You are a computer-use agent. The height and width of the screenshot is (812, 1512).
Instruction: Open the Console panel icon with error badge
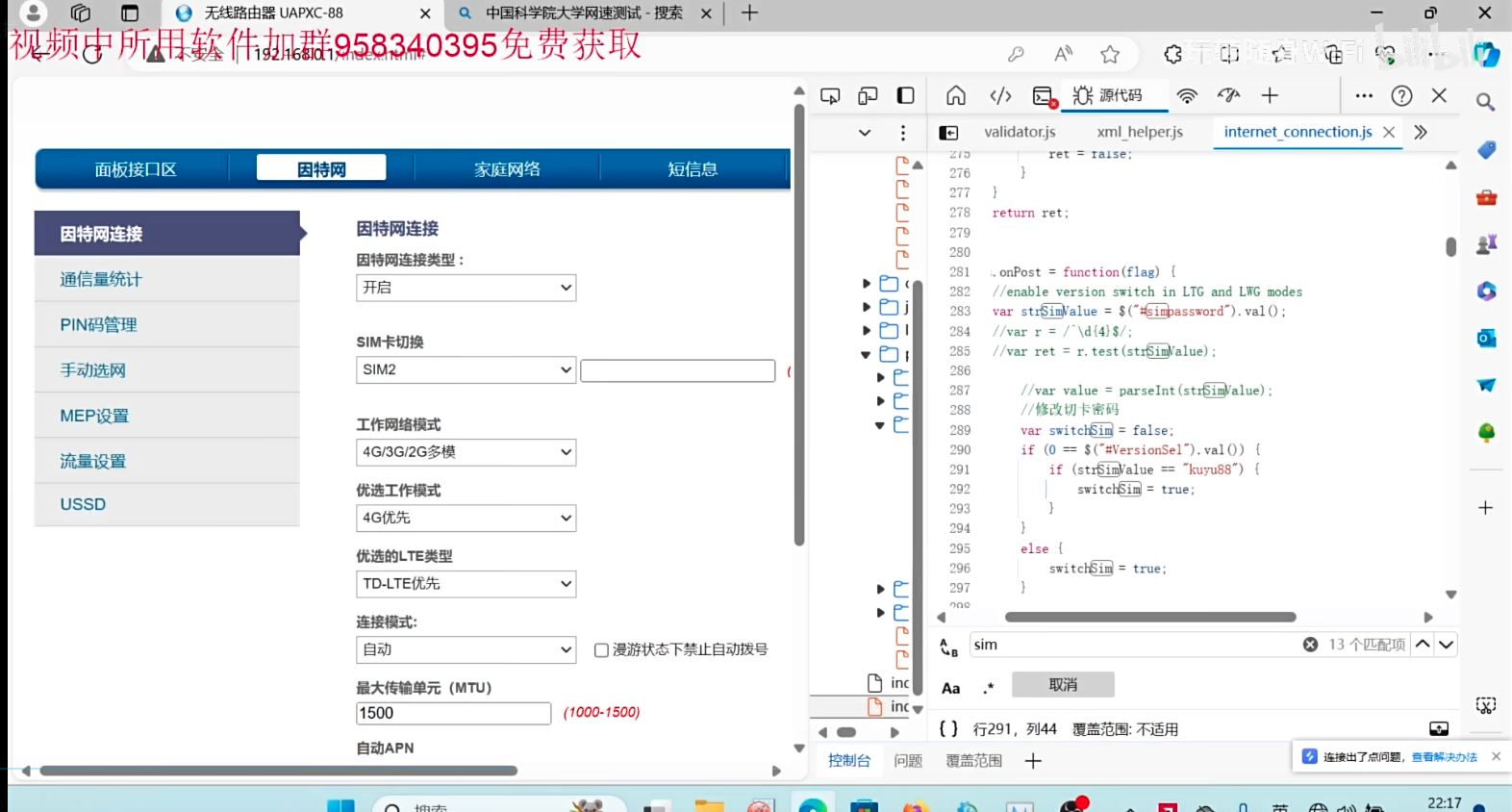1044,96
